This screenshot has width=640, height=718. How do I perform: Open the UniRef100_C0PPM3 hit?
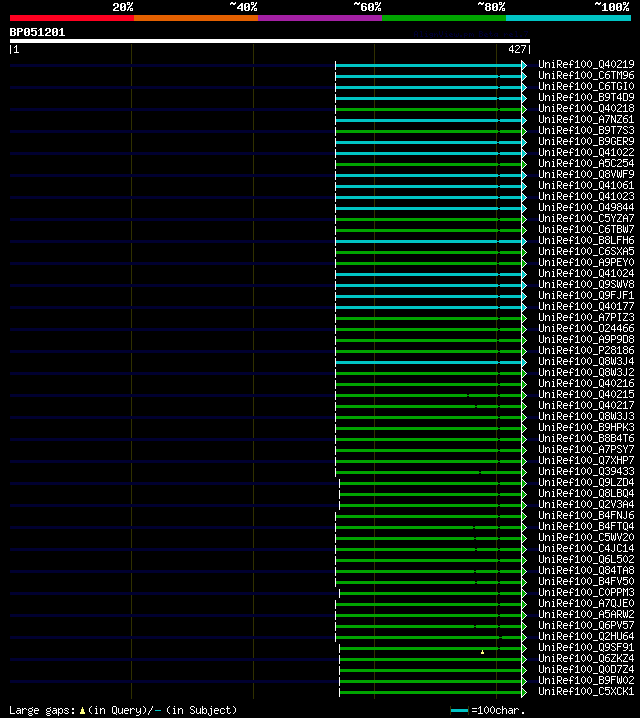click(586, 592)
